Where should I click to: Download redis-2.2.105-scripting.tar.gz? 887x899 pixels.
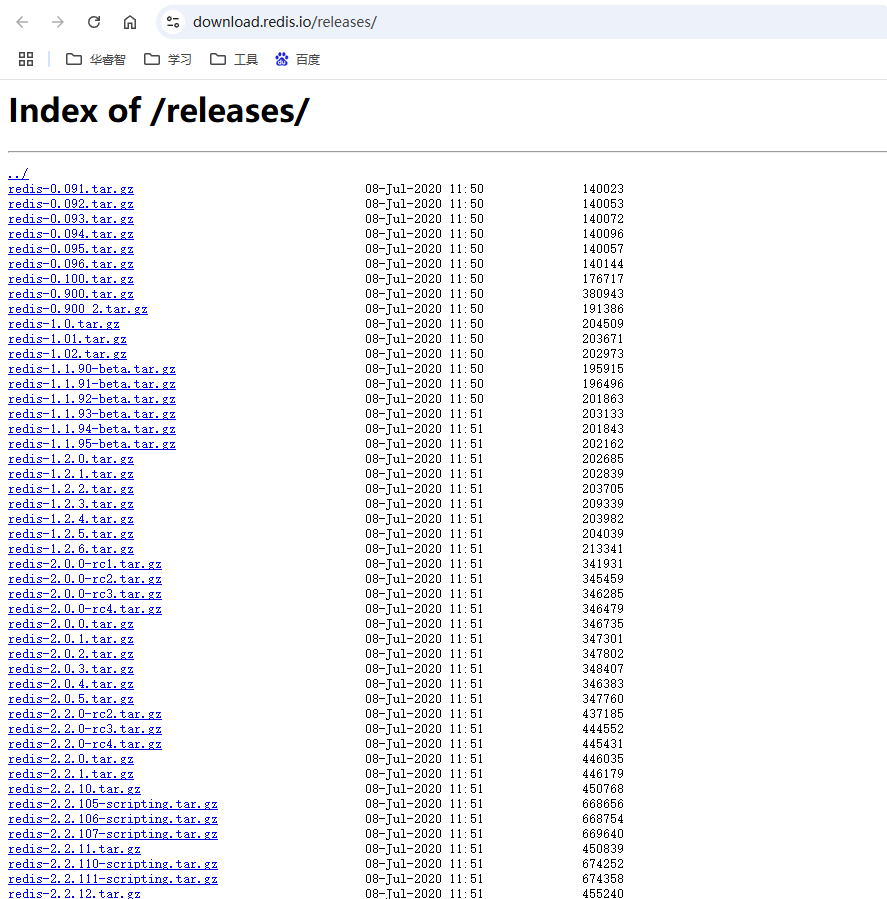(x=113, y=803)
